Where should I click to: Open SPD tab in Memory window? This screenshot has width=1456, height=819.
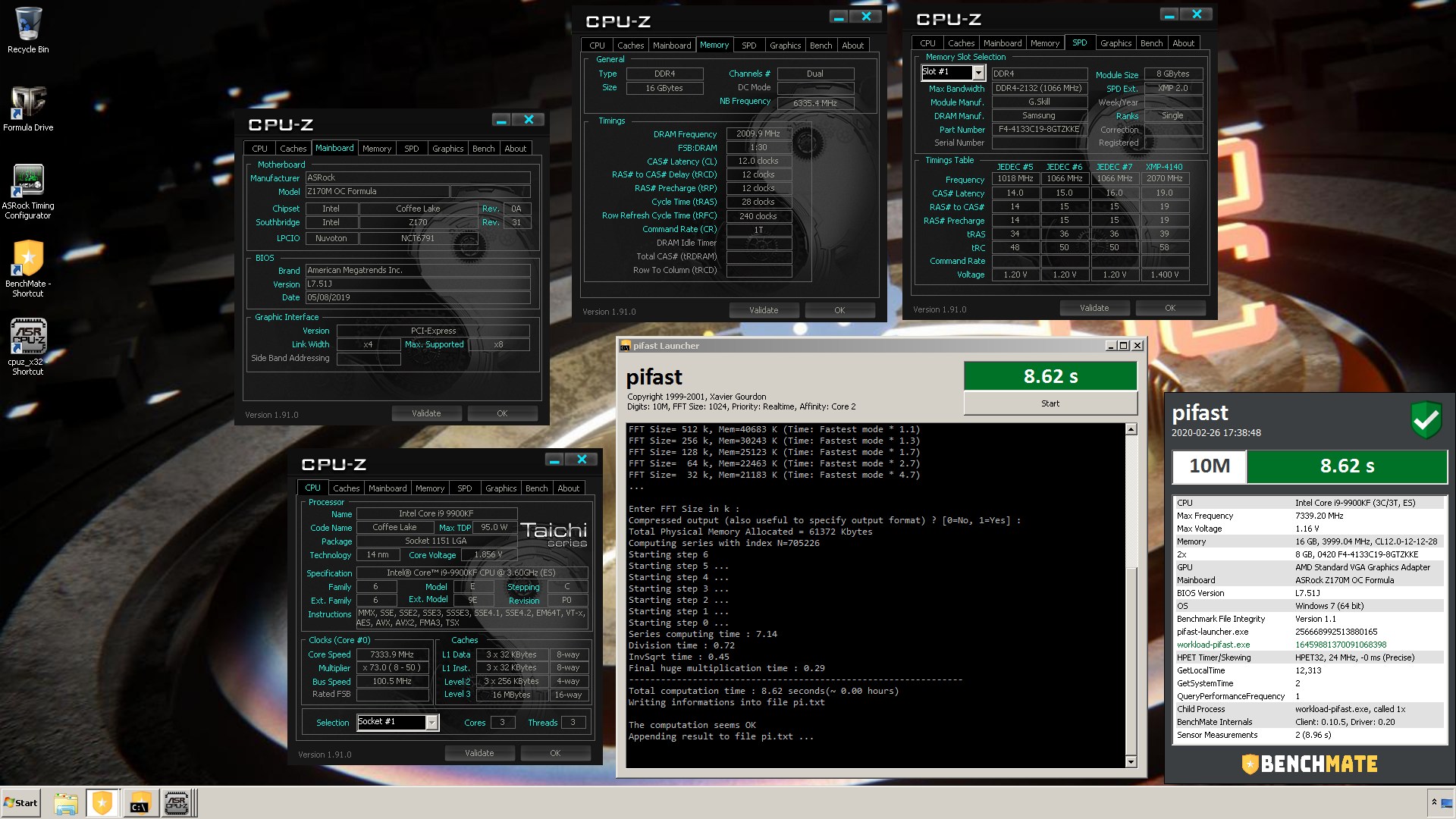(748, 45)
